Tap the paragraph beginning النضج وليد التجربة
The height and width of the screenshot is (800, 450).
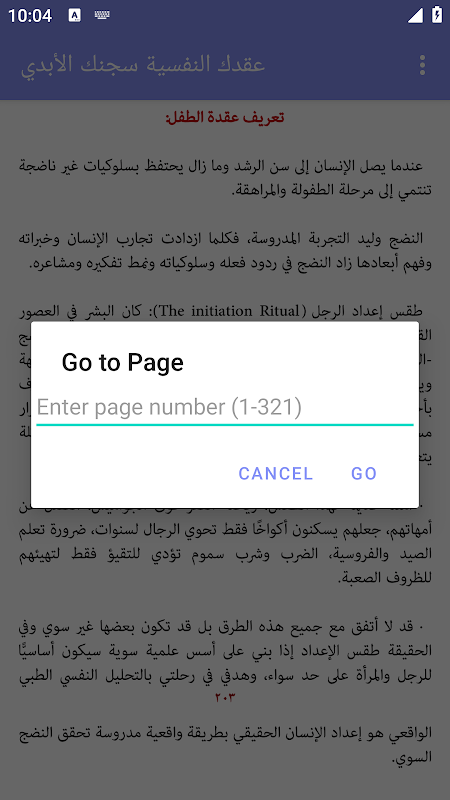[x=225, y=251]
